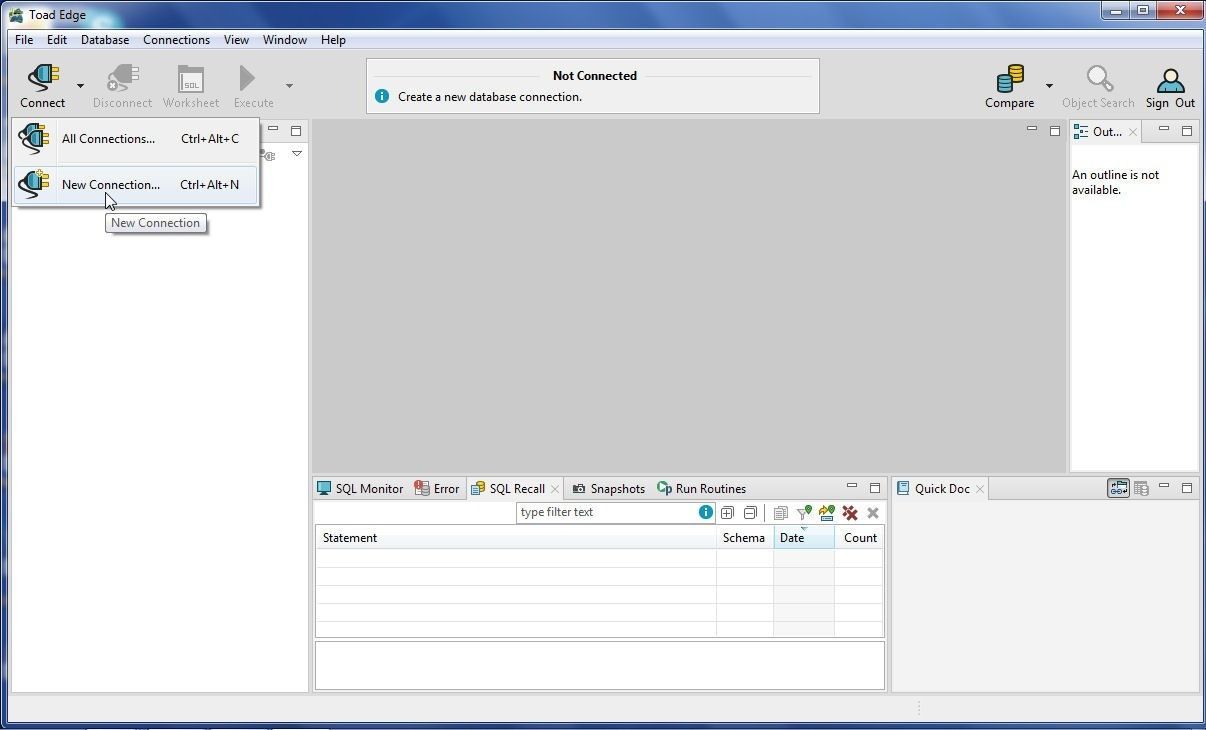This screenshot has height=730, width=1206.
Task: Switch to the Error tab
Action: coord(437,489)
